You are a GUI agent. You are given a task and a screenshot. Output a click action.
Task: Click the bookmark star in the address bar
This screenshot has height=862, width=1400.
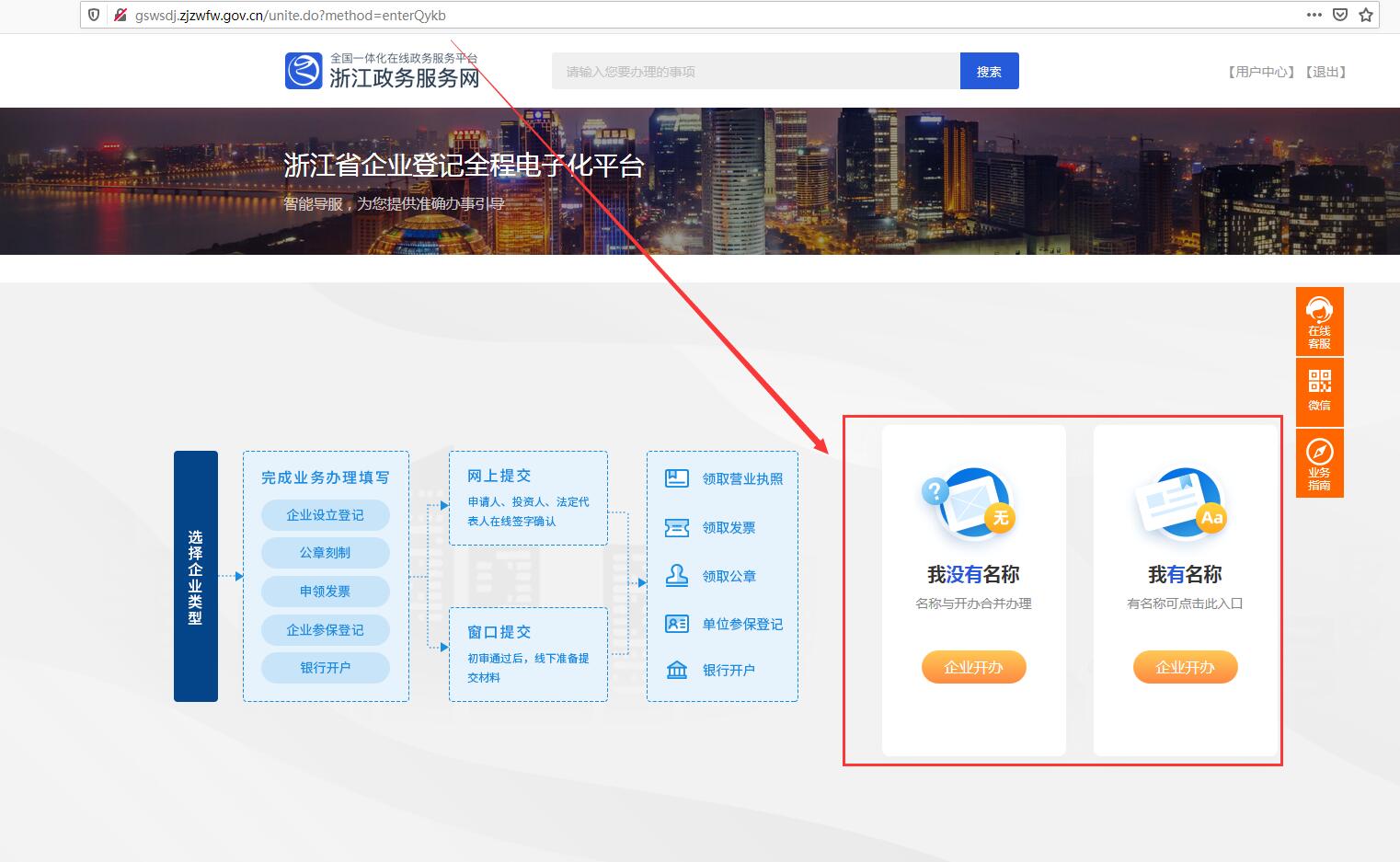click(1366, 15)
